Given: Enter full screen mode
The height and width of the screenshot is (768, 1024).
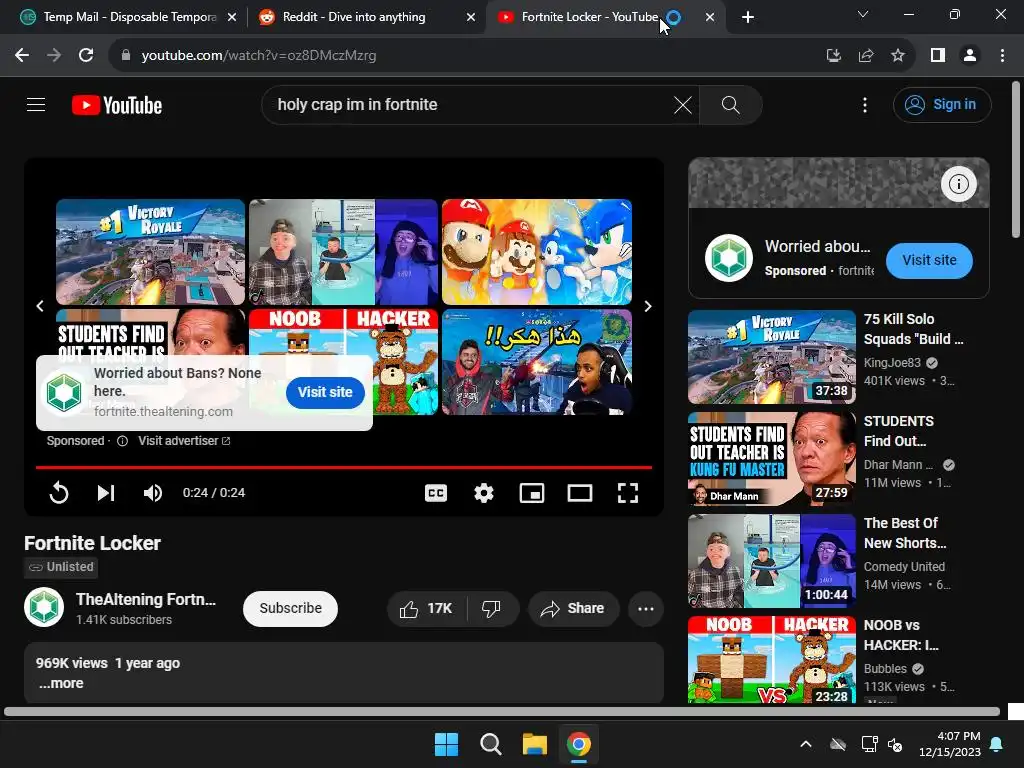Looking at the screenshot, I should point(628,492).
